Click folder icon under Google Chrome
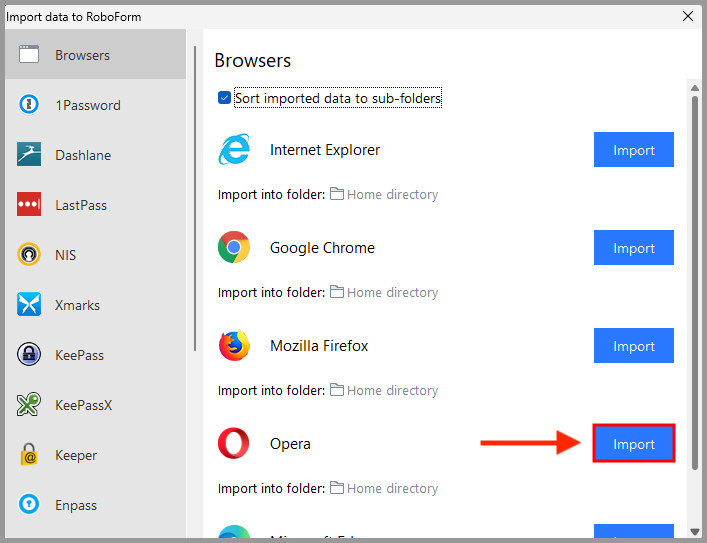707x543 pixels. click(336, 292)
